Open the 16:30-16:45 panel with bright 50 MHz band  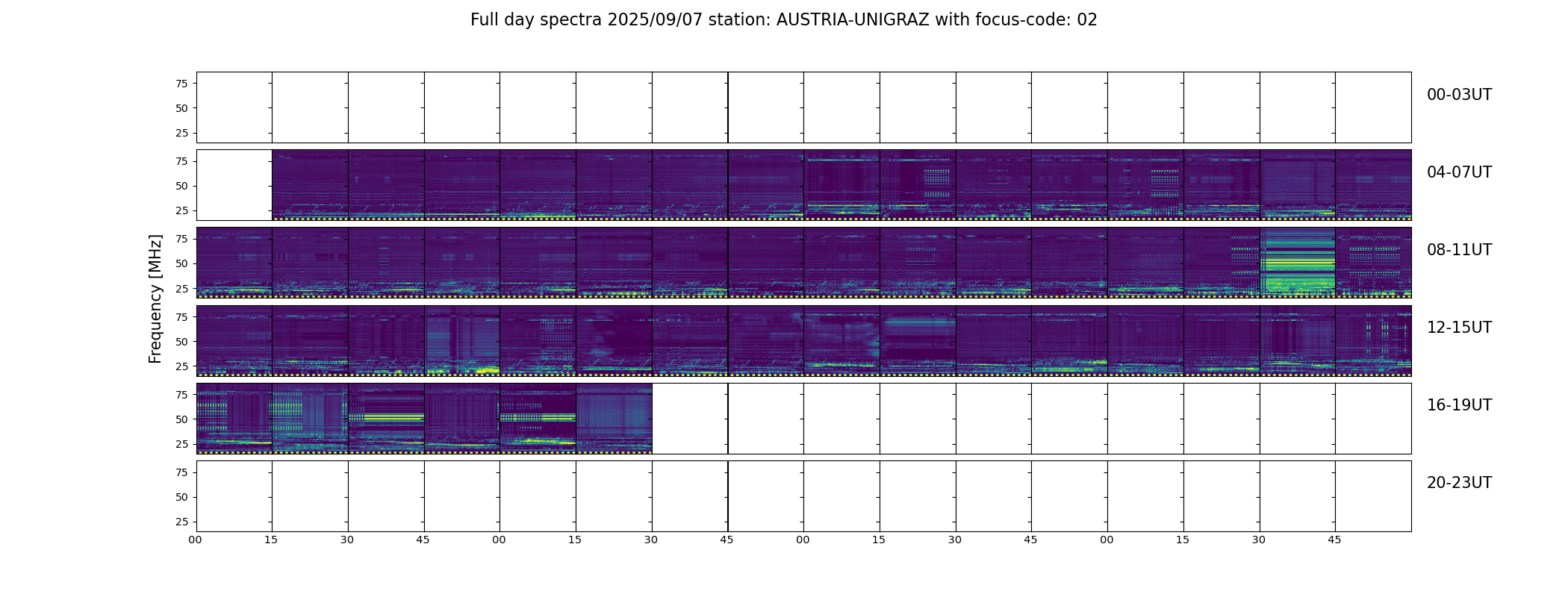pos(387,418)
